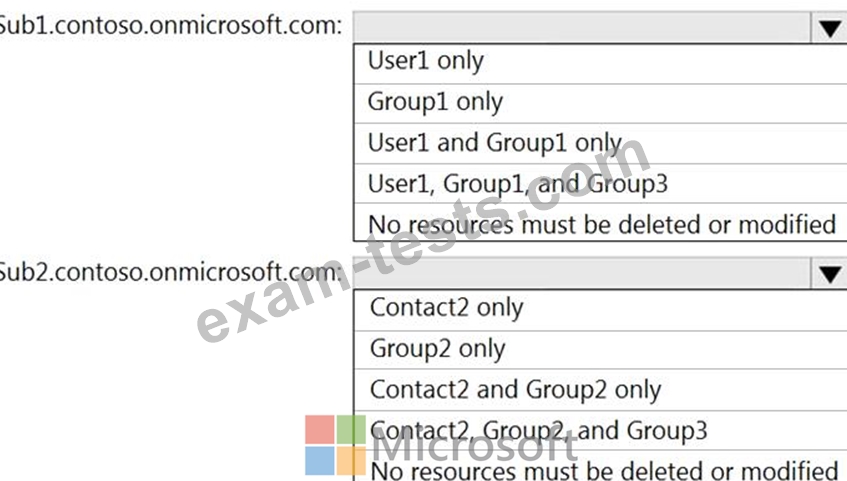
Task: Select the 'Group2 only' option
Action: click(600, 350)
